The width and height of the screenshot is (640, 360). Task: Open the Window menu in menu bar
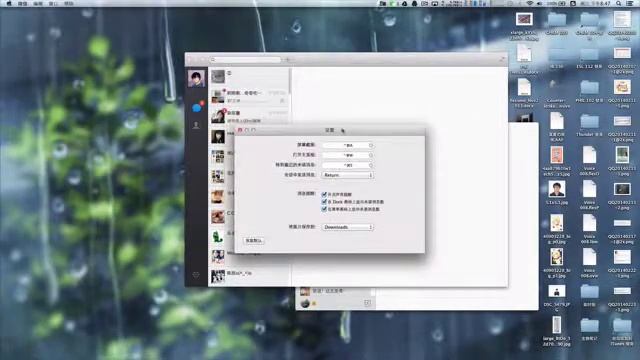click(53, 3)
